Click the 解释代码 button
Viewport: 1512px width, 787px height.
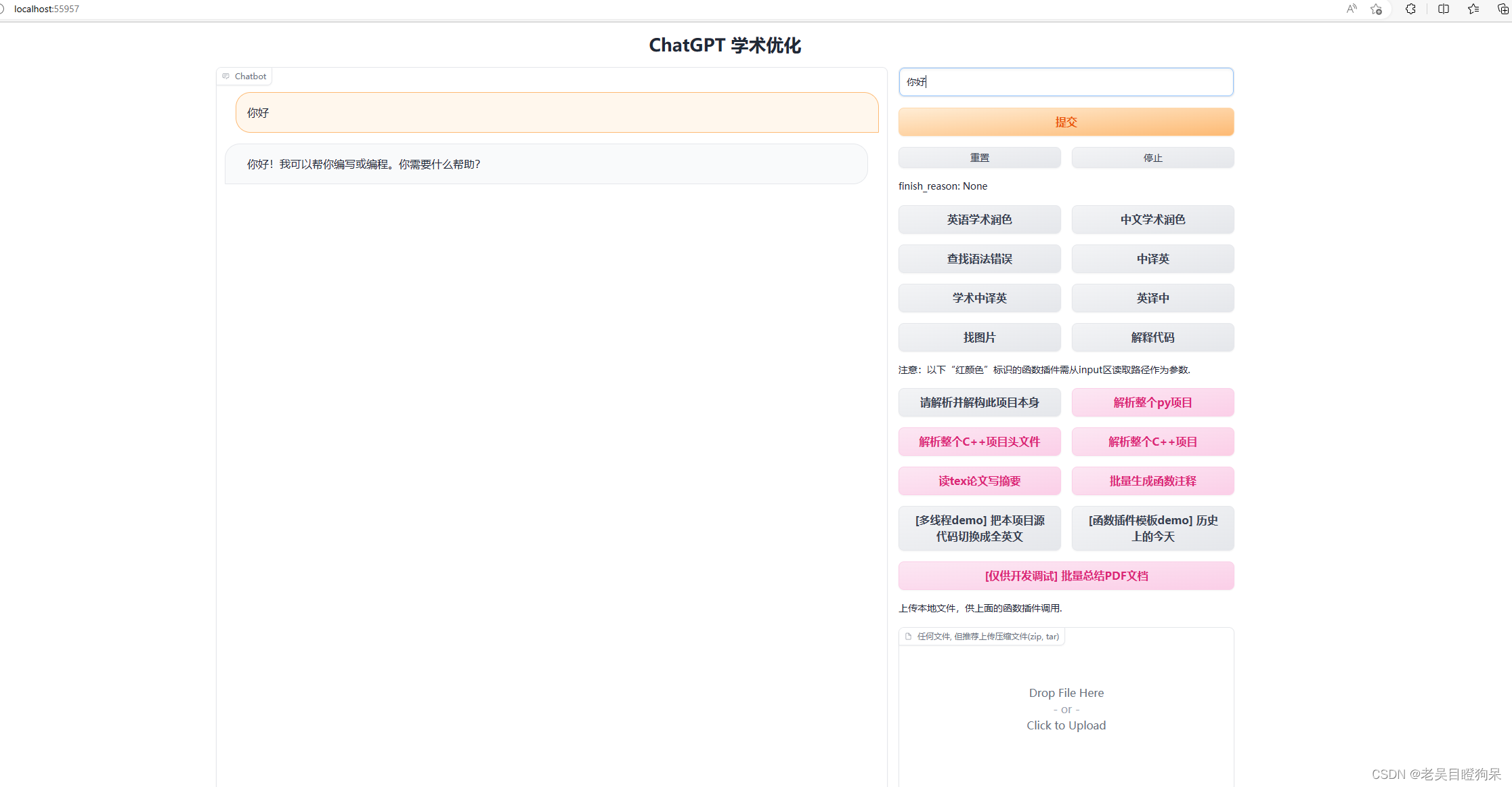click(1152, 337)
